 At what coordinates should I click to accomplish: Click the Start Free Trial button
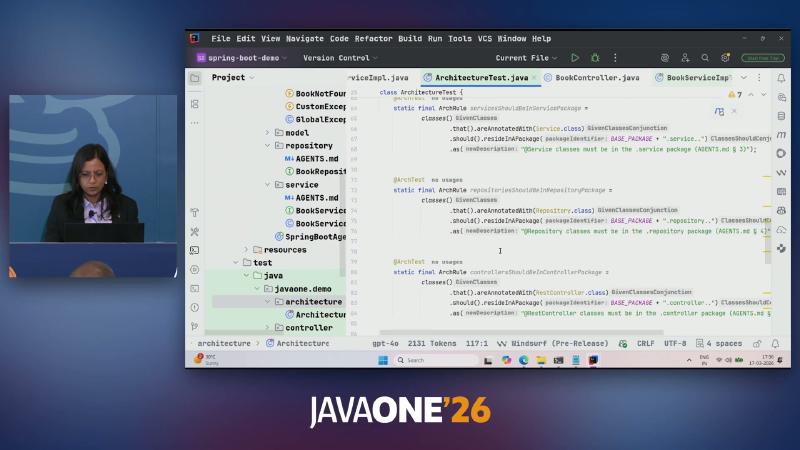tap(763, 58)
